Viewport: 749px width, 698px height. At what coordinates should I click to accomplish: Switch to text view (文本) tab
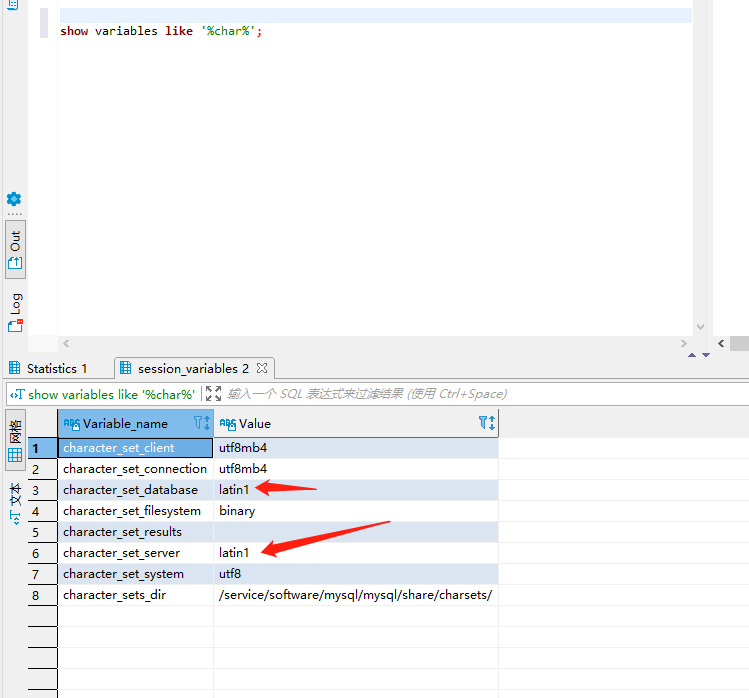coord(15,503)
